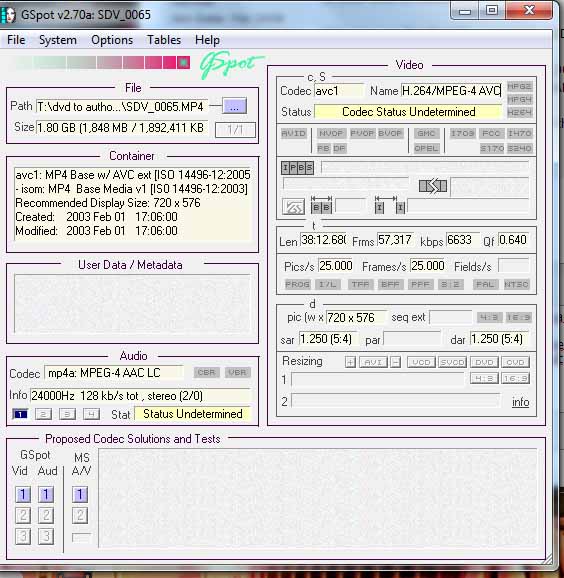
Task: Click the PFF indicator
Action: pos(420,284)
